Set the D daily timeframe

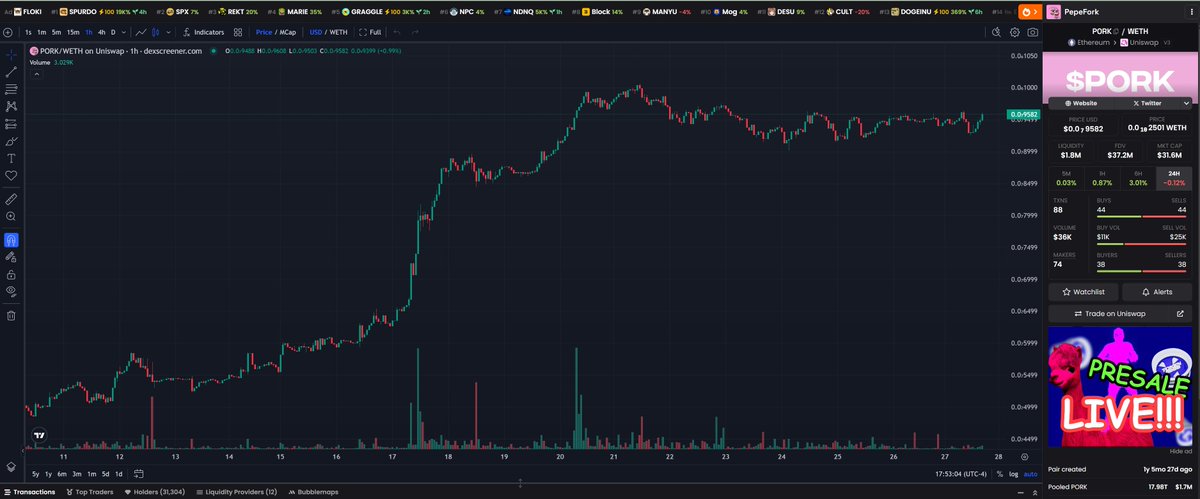point(112,32)
